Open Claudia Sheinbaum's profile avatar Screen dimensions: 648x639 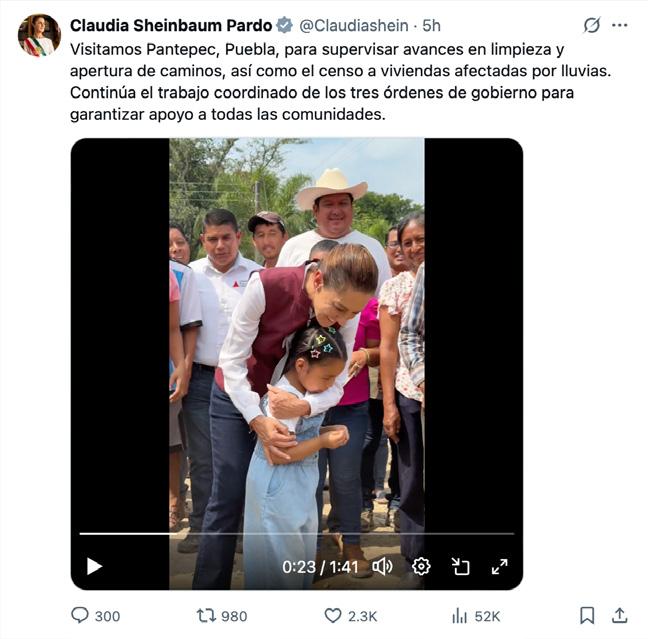tap(39, 35)
